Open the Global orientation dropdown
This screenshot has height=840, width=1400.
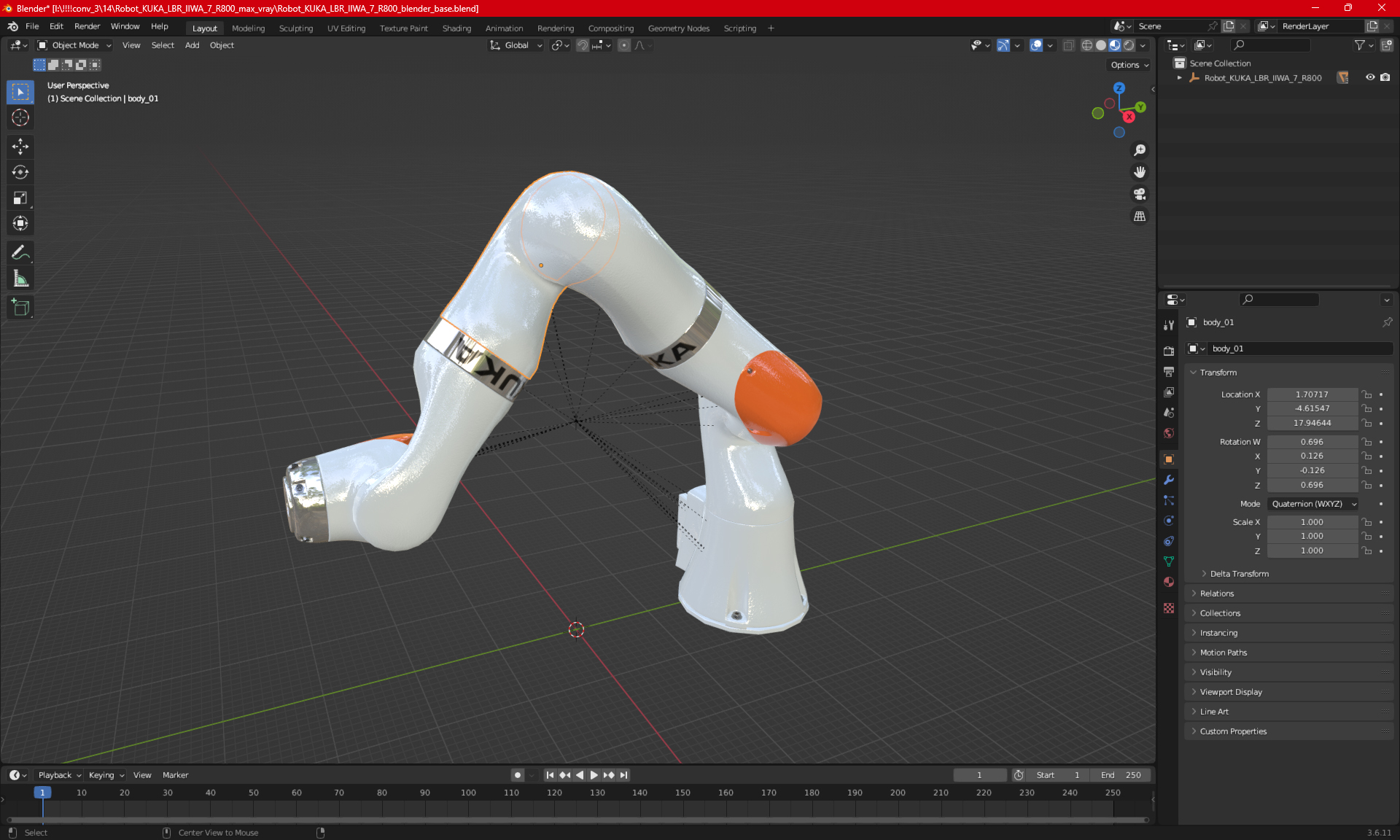516,45
